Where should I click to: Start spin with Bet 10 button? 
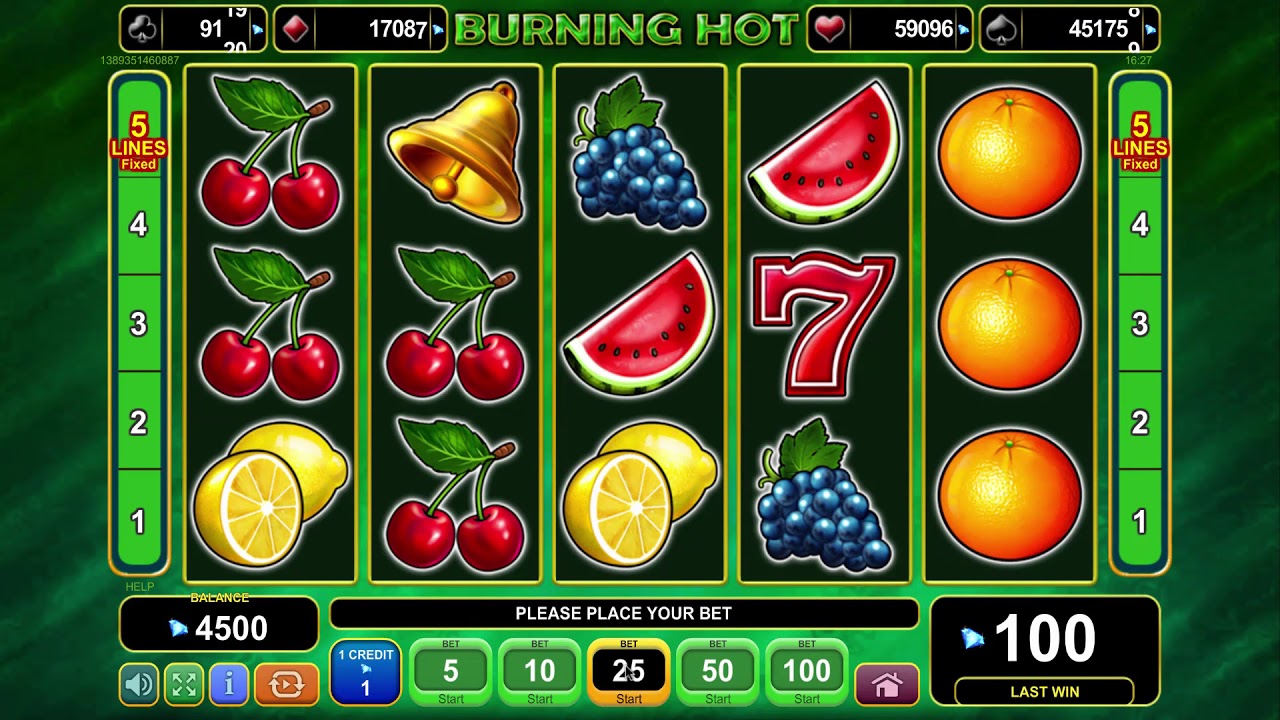(x=540, y=672)
